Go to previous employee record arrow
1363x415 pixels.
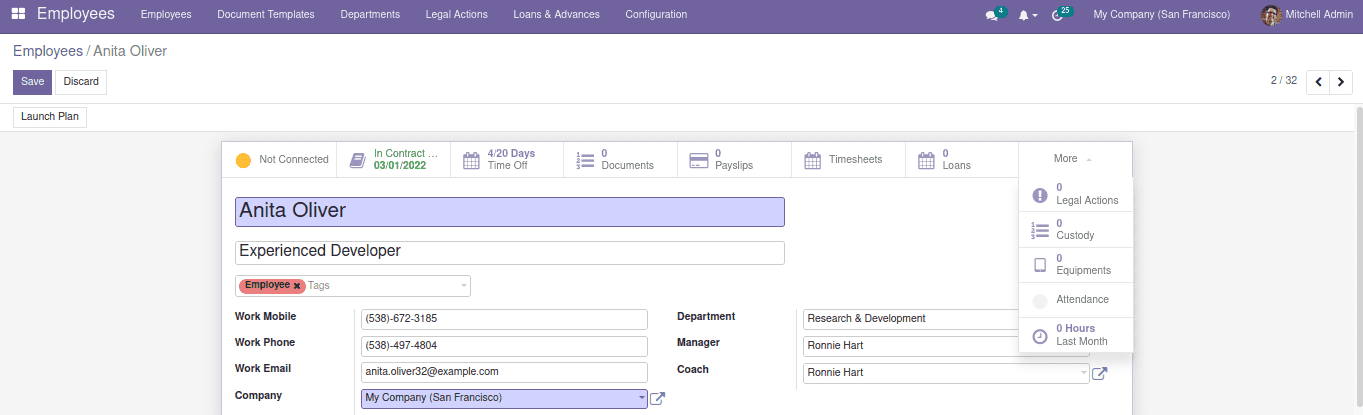tap(1318, 82)
